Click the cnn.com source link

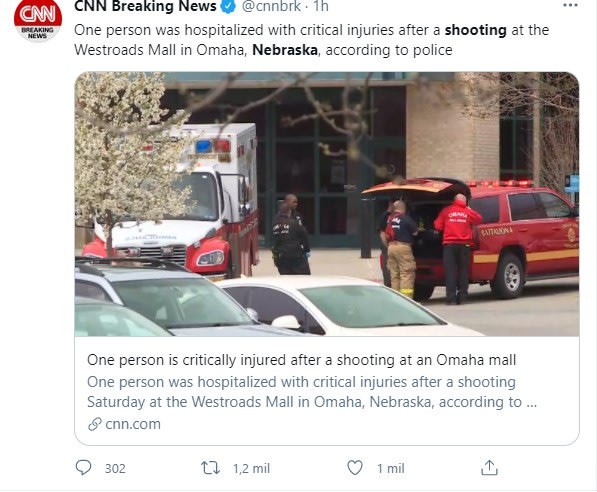coord(133,424)
